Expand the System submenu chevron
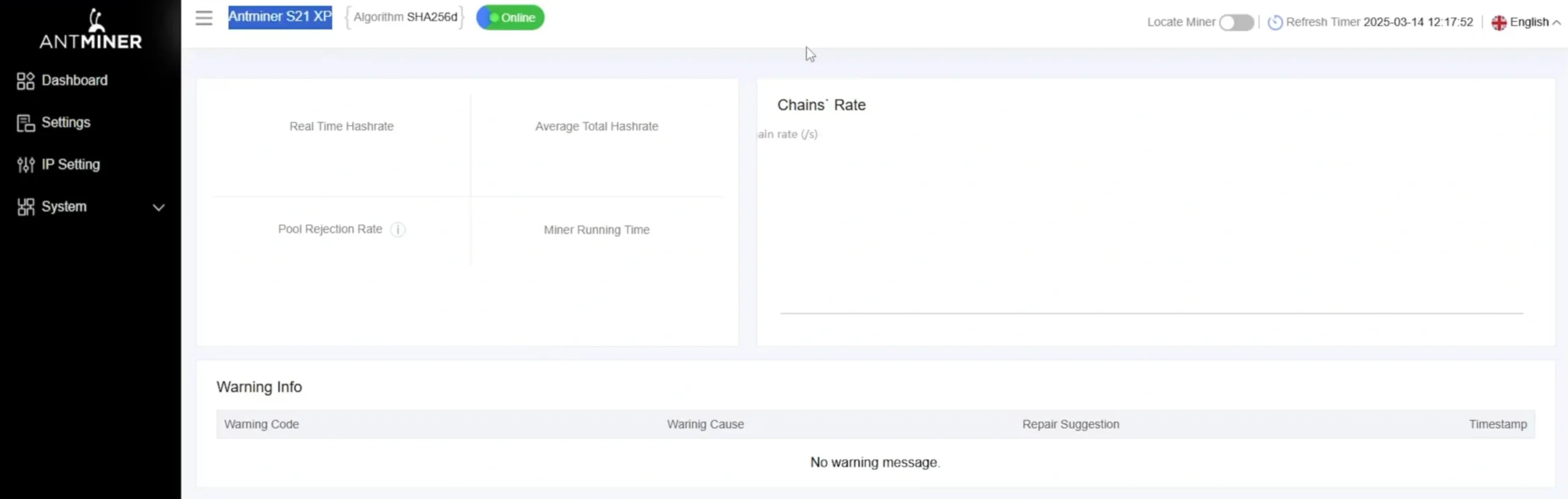 (x=159, y=208)
